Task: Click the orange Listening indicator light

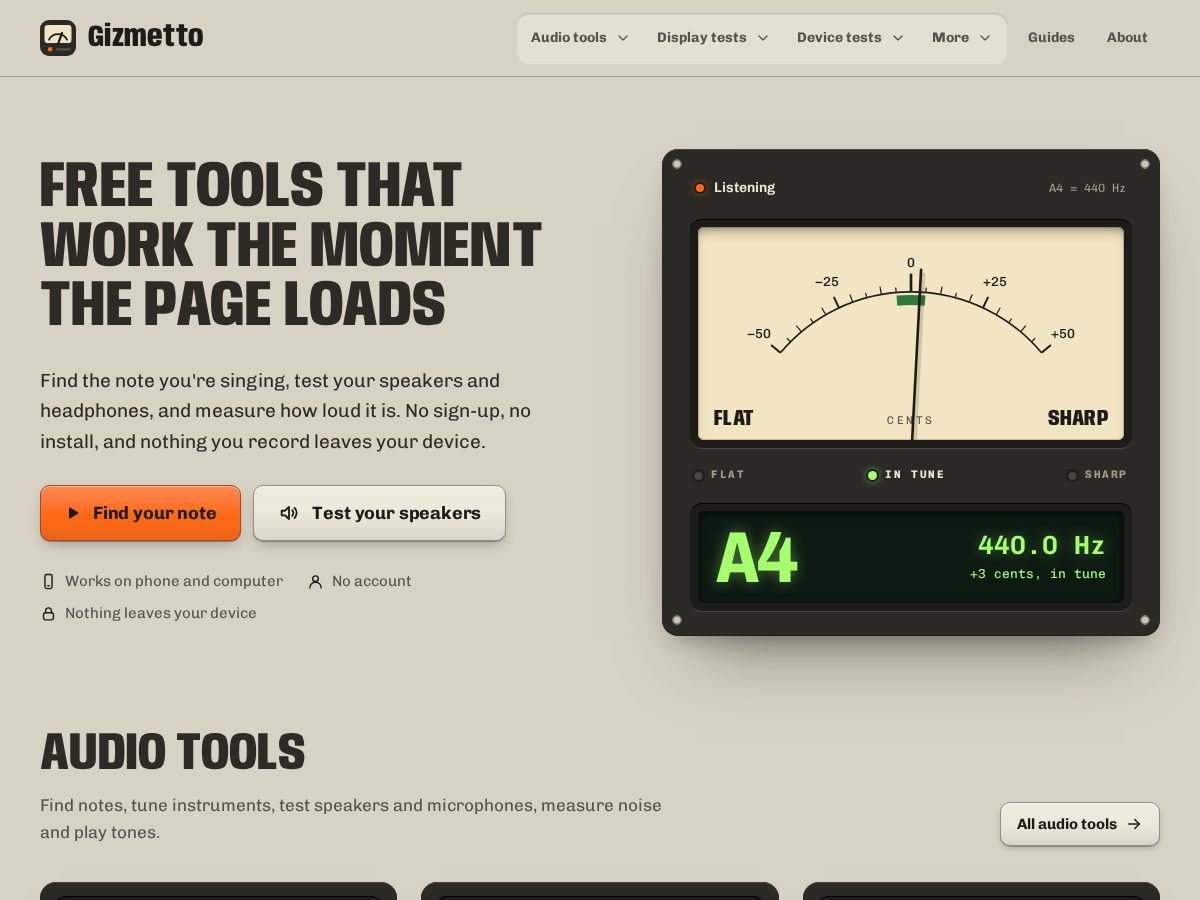Action: [x=700, y=188]
